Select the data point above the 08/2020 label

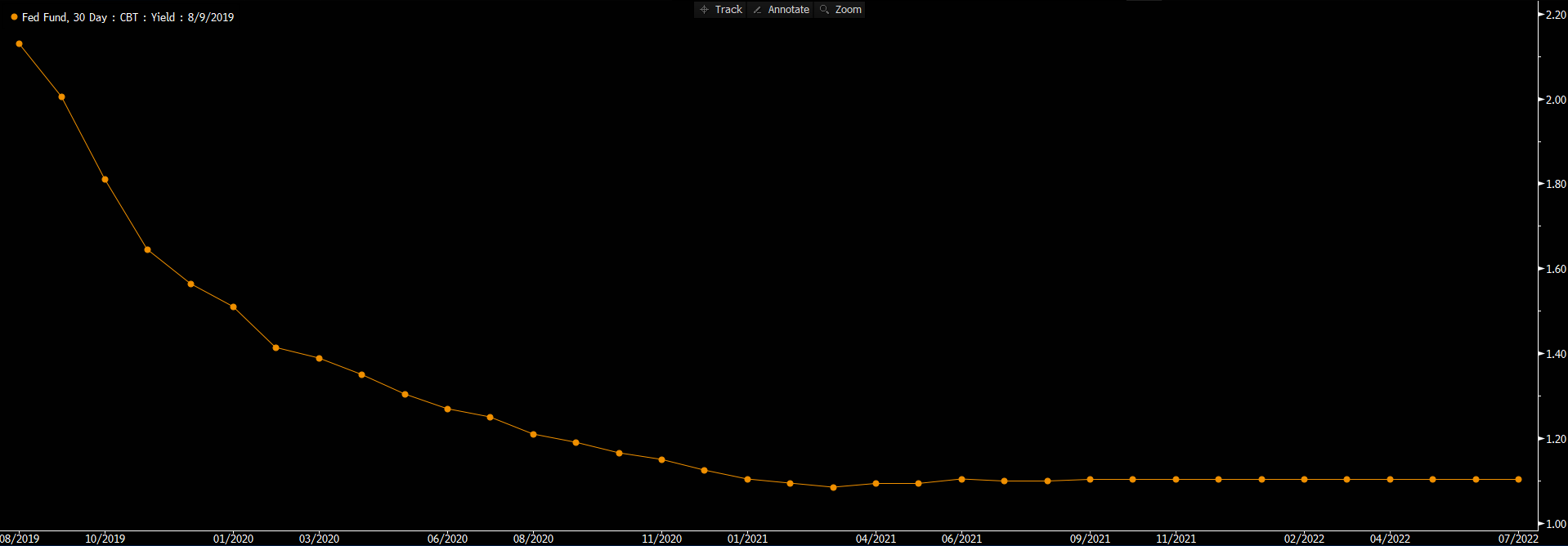(533, 435)
